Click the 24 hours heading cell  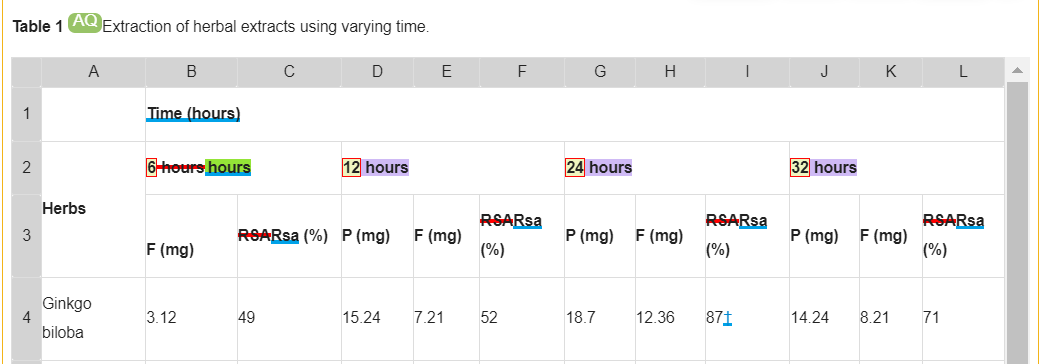point(676,168)
